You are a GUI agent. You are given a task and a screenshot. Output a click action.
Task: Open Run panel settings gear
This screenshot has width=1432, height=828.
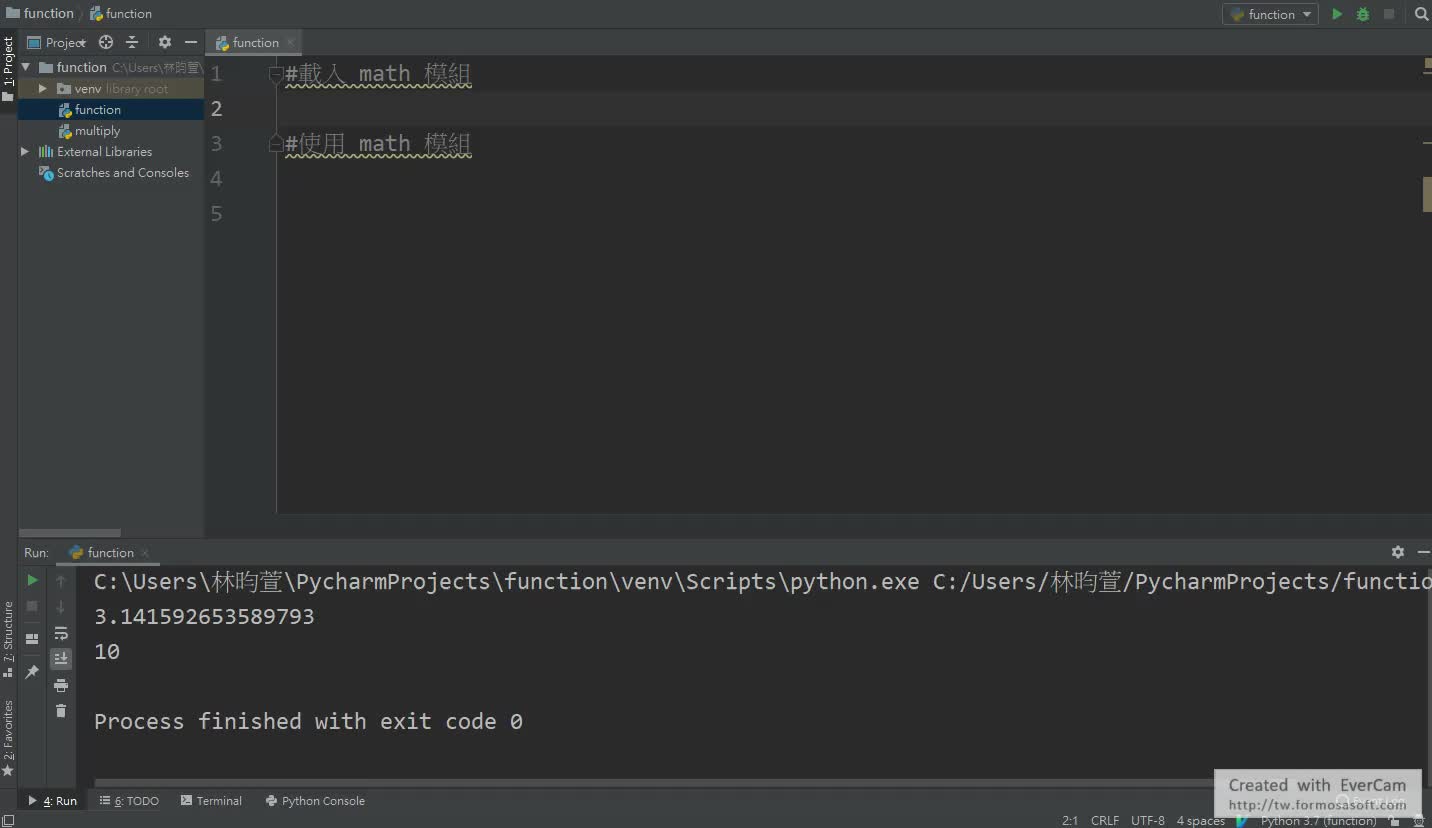[1398, 552]
